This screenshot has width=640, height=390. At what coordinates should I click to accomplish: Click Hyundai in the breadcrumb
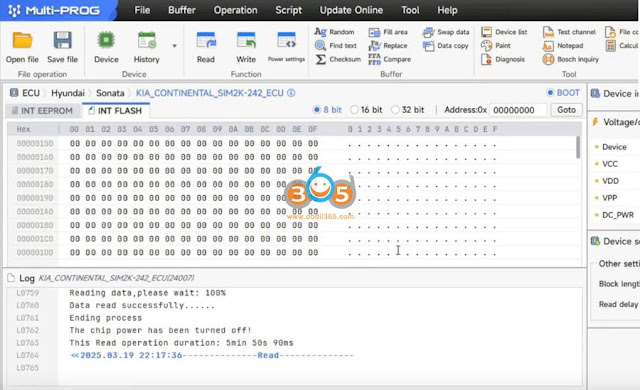click(68, 93)
